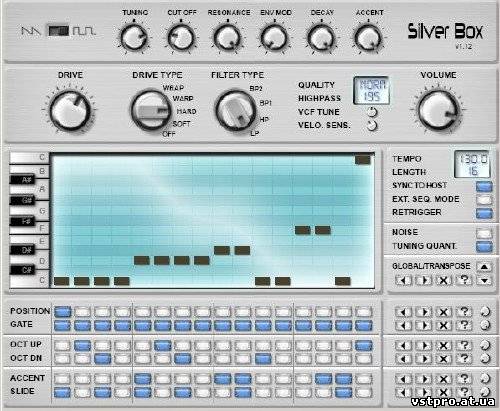Click shift left arrow for Slide row
This screenshot has width=500, height=411.
point(404,392)
